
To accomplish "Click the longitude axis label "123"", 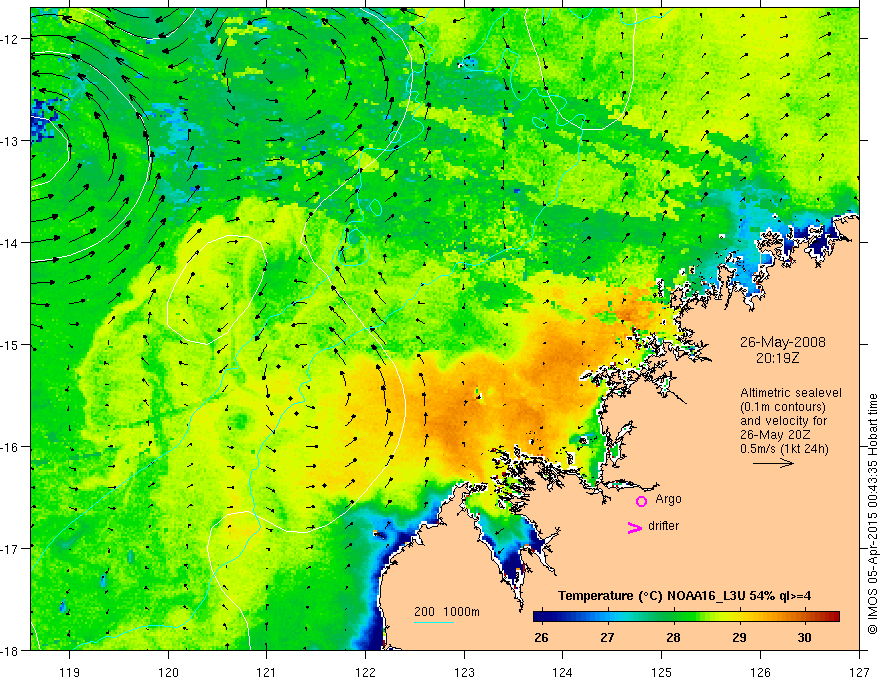I will click(464, 672).
